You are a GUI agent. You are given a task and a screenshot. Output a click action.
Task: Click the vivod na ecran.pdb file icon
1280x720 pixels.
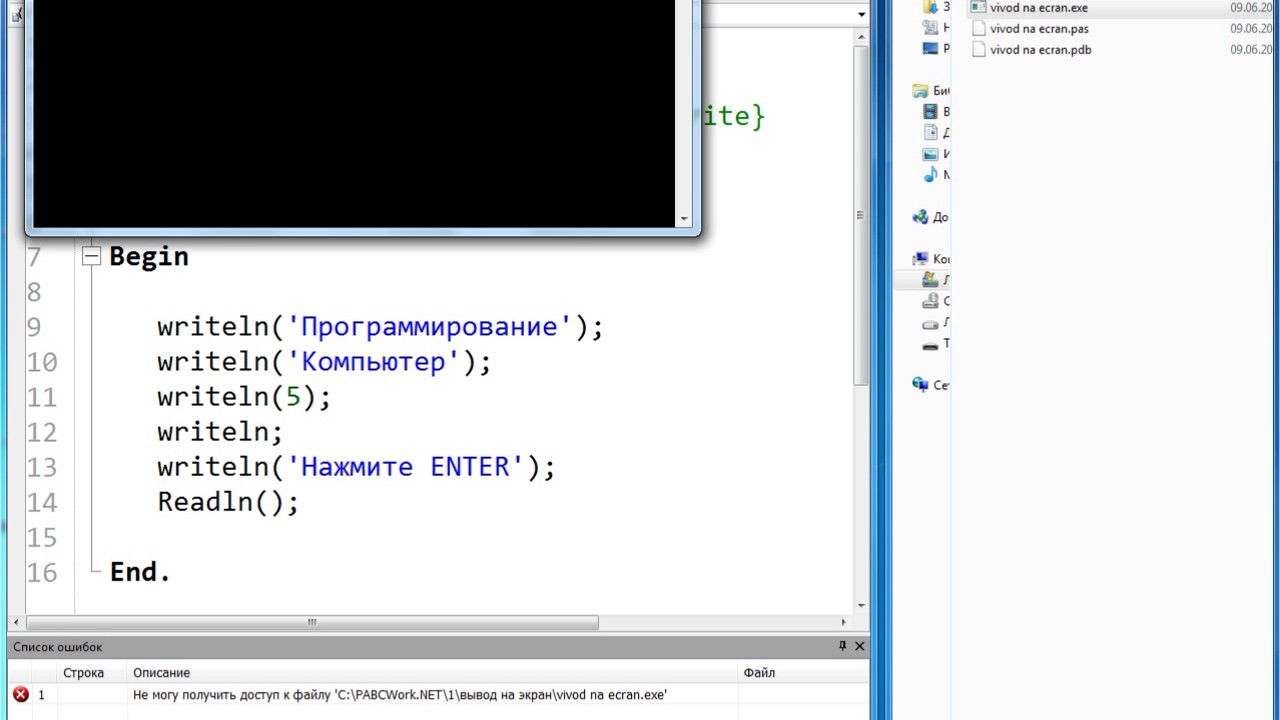click(x=979, y=49)
